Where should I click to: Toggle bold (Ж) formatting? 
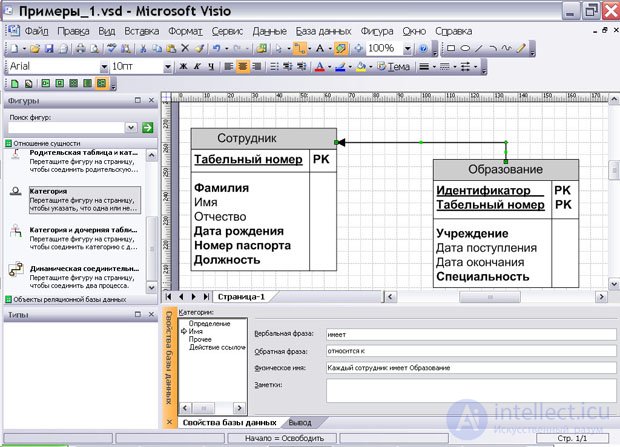[x=183, y=67]
